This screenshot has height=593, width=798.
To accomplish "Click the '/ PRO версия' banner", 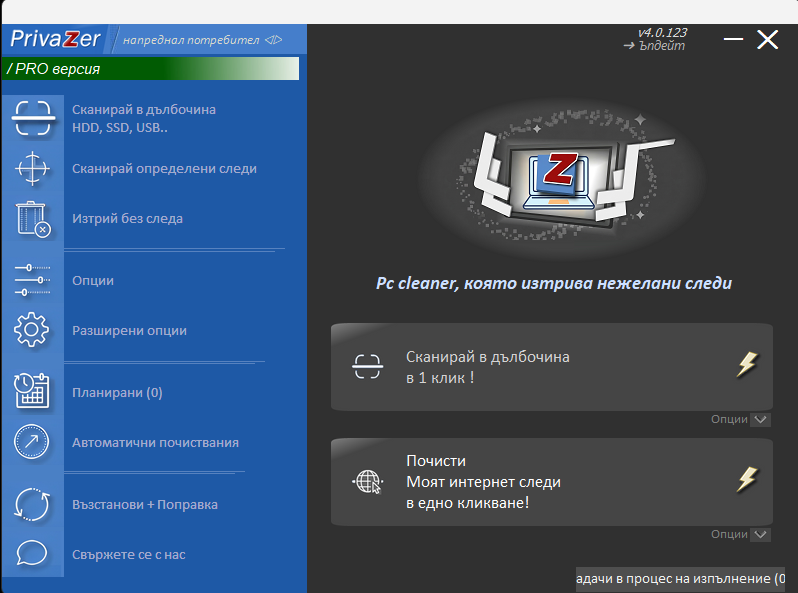I will pos(151,68).
